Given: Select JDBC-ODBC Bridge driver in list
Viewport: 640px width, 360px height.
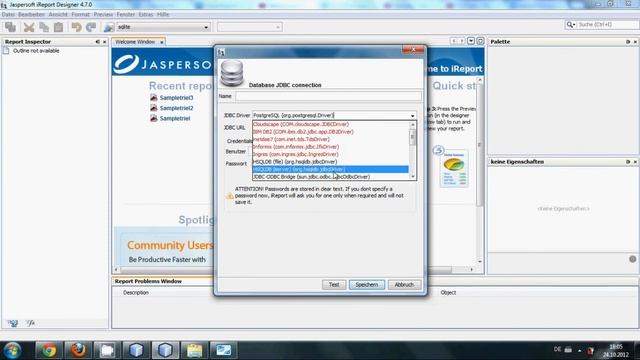Looking at the screenshot, I should [330, 177].
